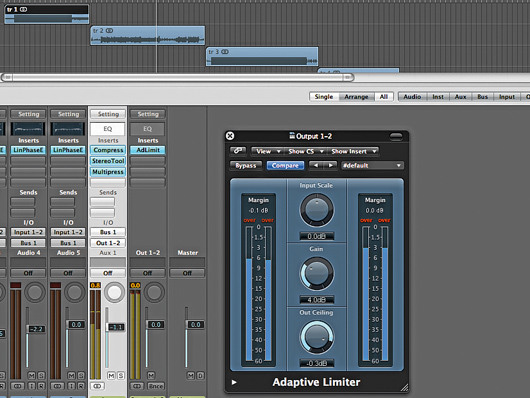Click the Bnce button on Out 1-2
530x398 pixels.
[155, 386]
